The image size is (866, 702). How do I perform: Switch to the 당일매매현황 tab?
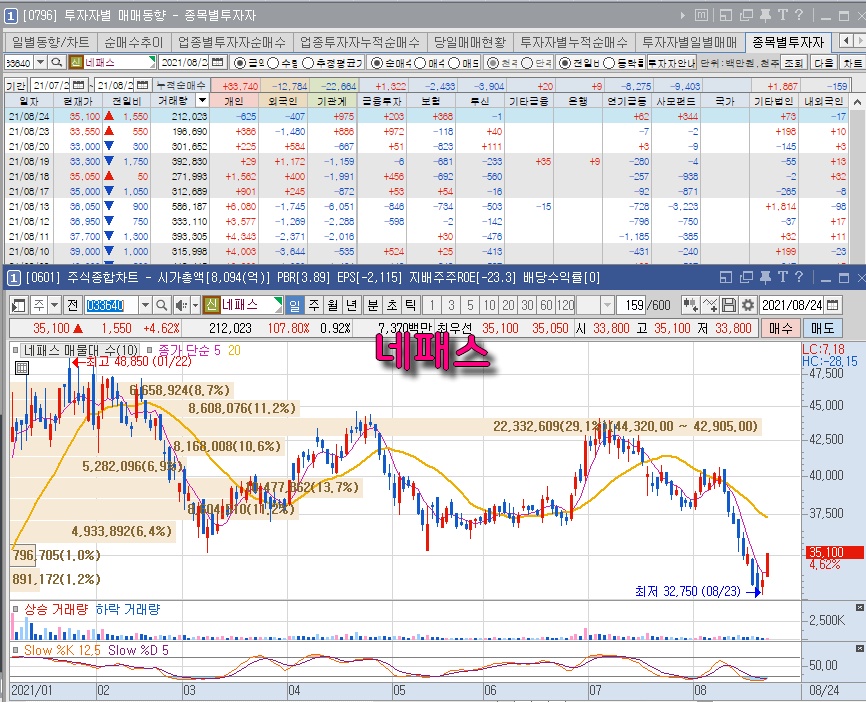(x=470, y=42)
